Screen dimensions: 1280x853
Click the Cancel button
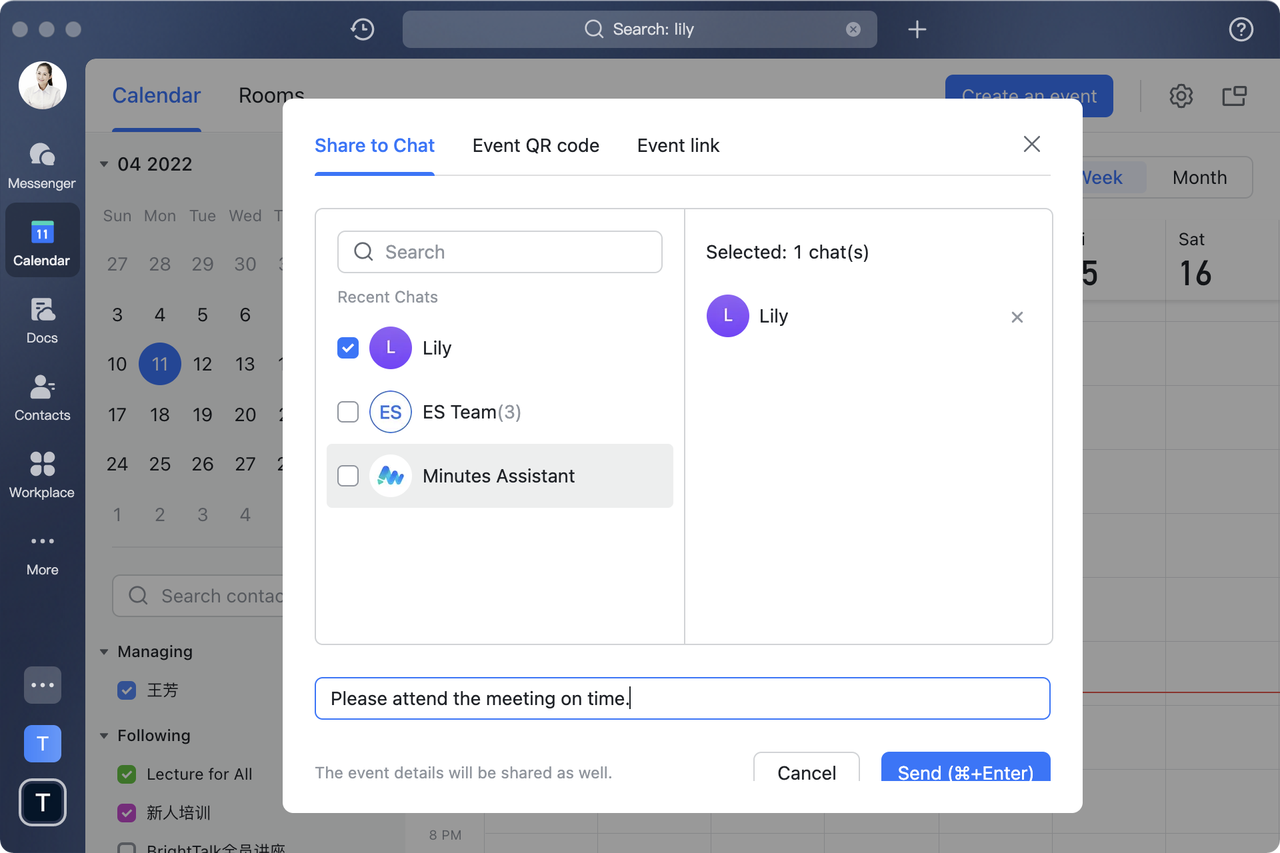click(x=806, y=772)
